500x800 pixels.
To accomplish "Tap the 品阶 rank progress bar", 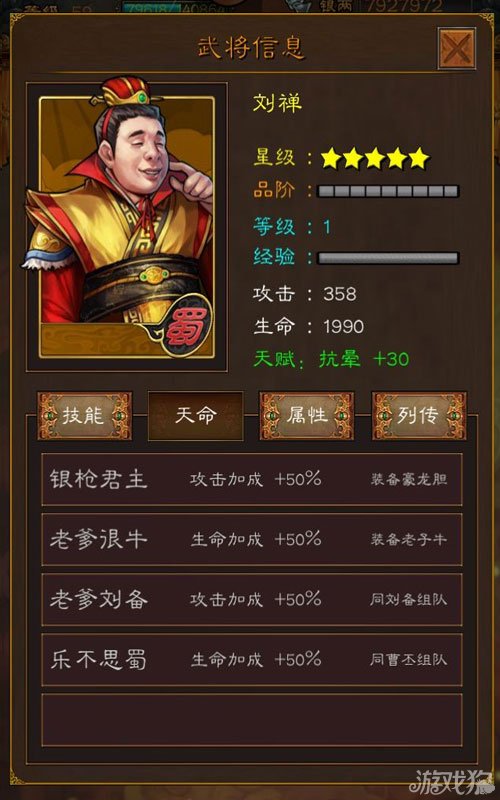I will coord(388,191).
